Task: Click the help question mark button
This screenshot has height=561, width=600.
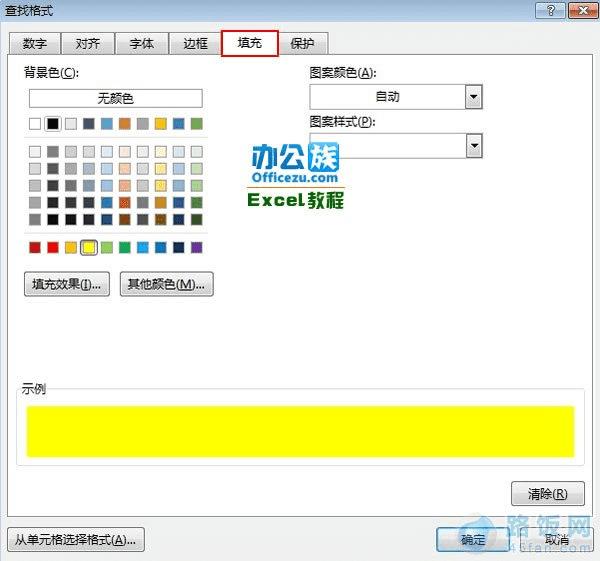Action: point(550,10)
